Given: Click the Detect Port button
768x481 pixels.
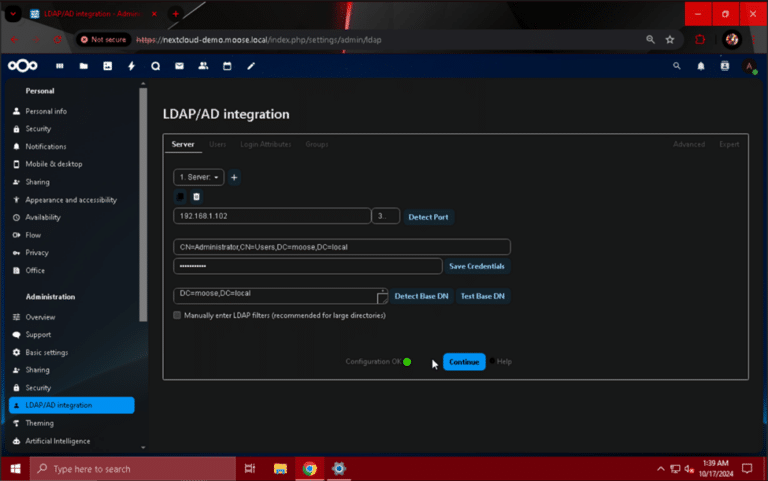Looking at the screenshot, I should pos(429,217).
